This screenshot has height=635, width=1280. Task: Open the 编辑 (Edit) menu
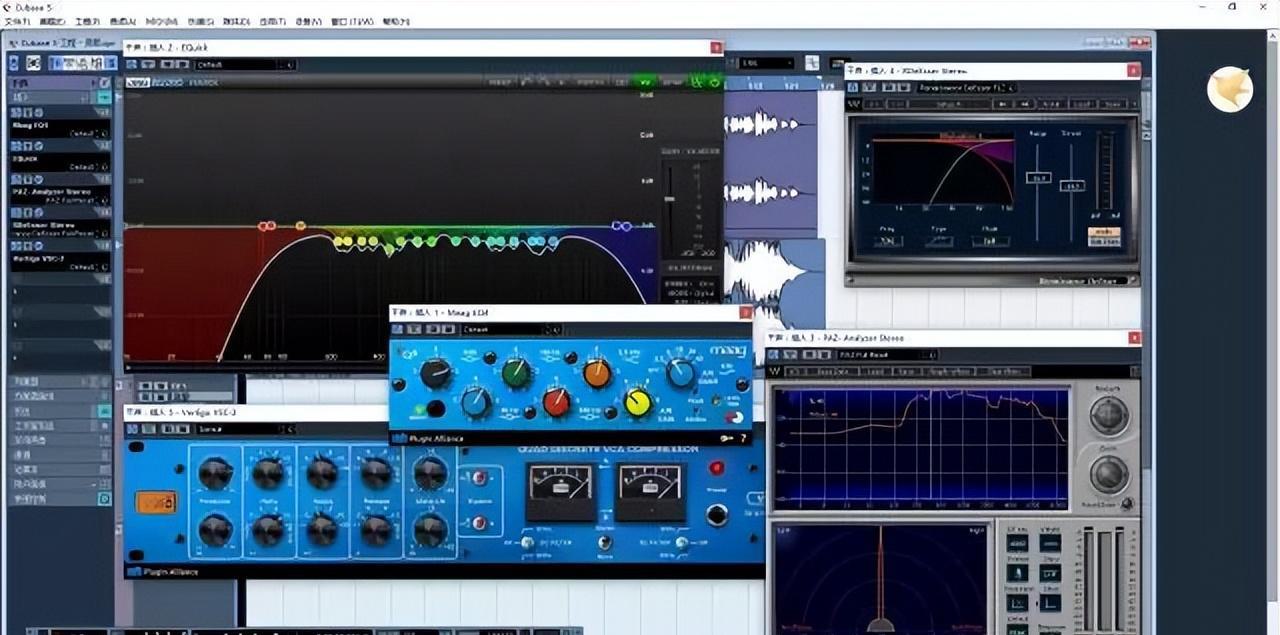click(52, 21)
